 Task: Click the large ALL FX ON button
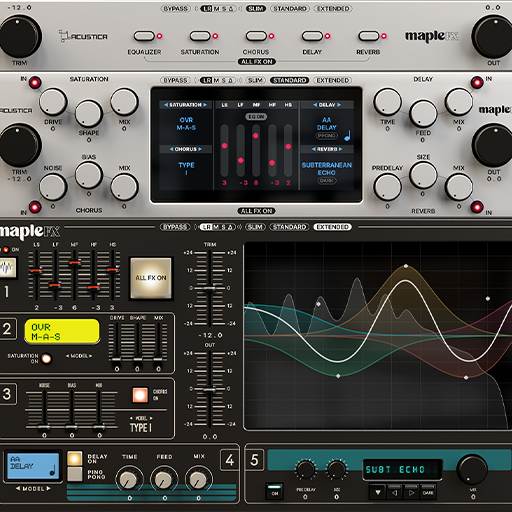151,278
